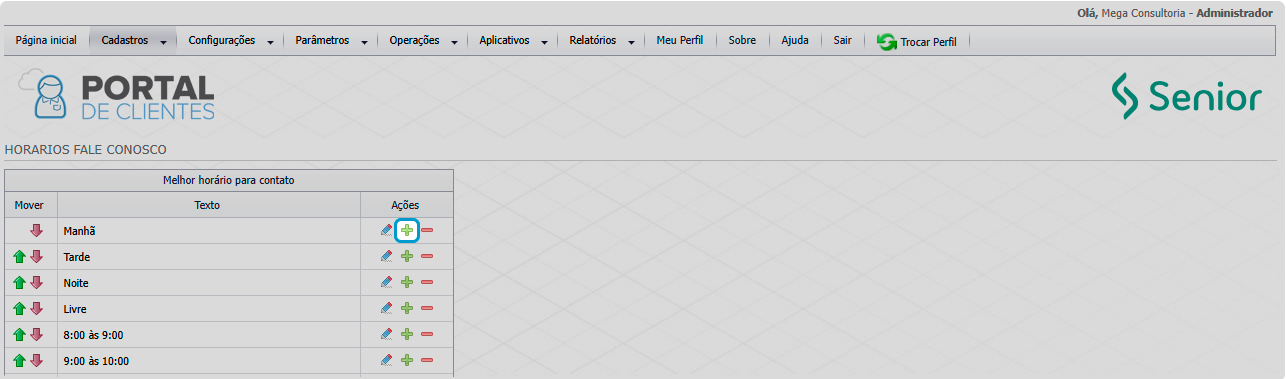This screenshot has height=379, width=1286.
Task: Delete the Tarde entry
Action: click(x=427, y=257)
